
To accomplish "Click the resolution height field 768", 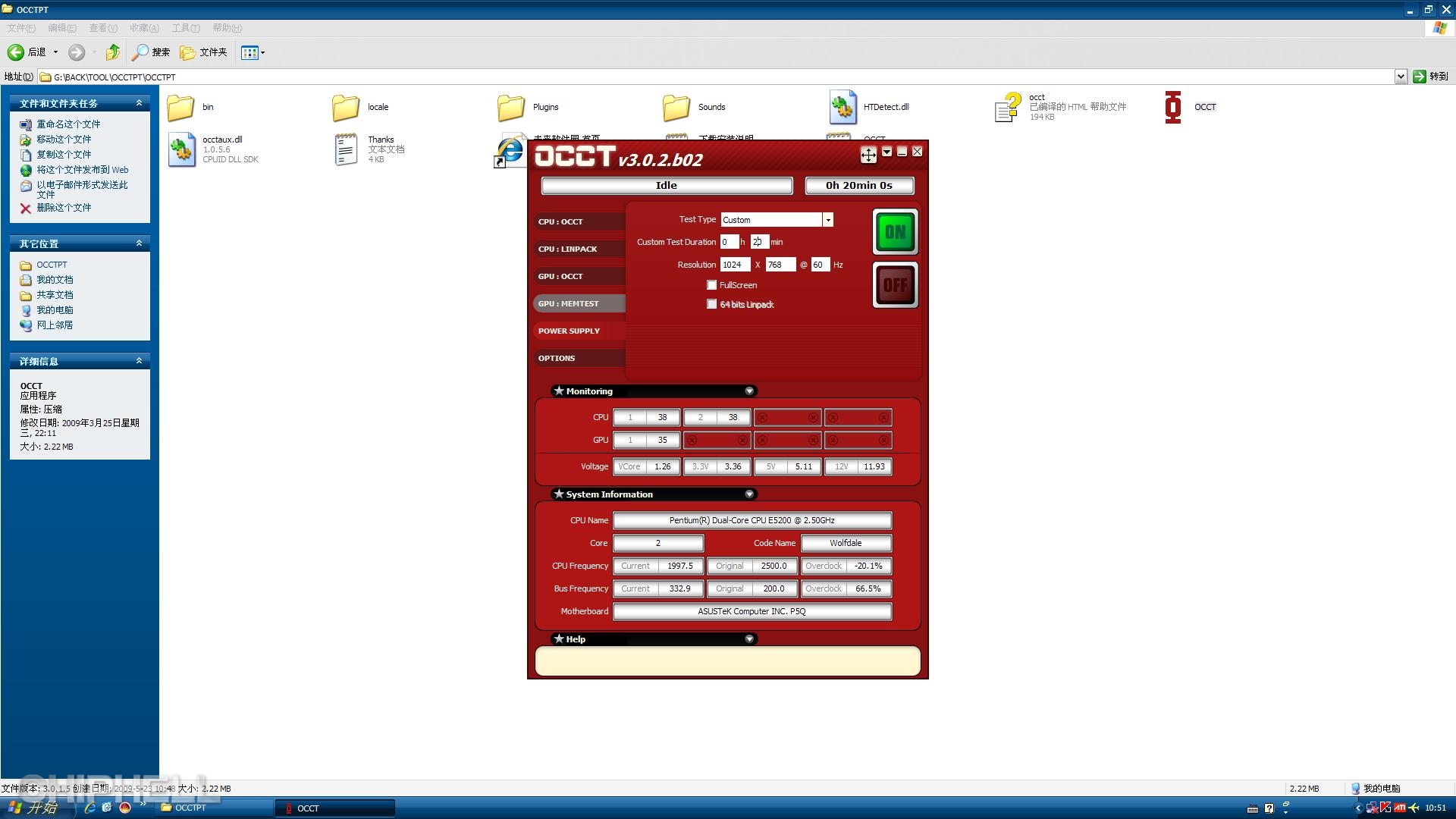I will coord(780,265).
